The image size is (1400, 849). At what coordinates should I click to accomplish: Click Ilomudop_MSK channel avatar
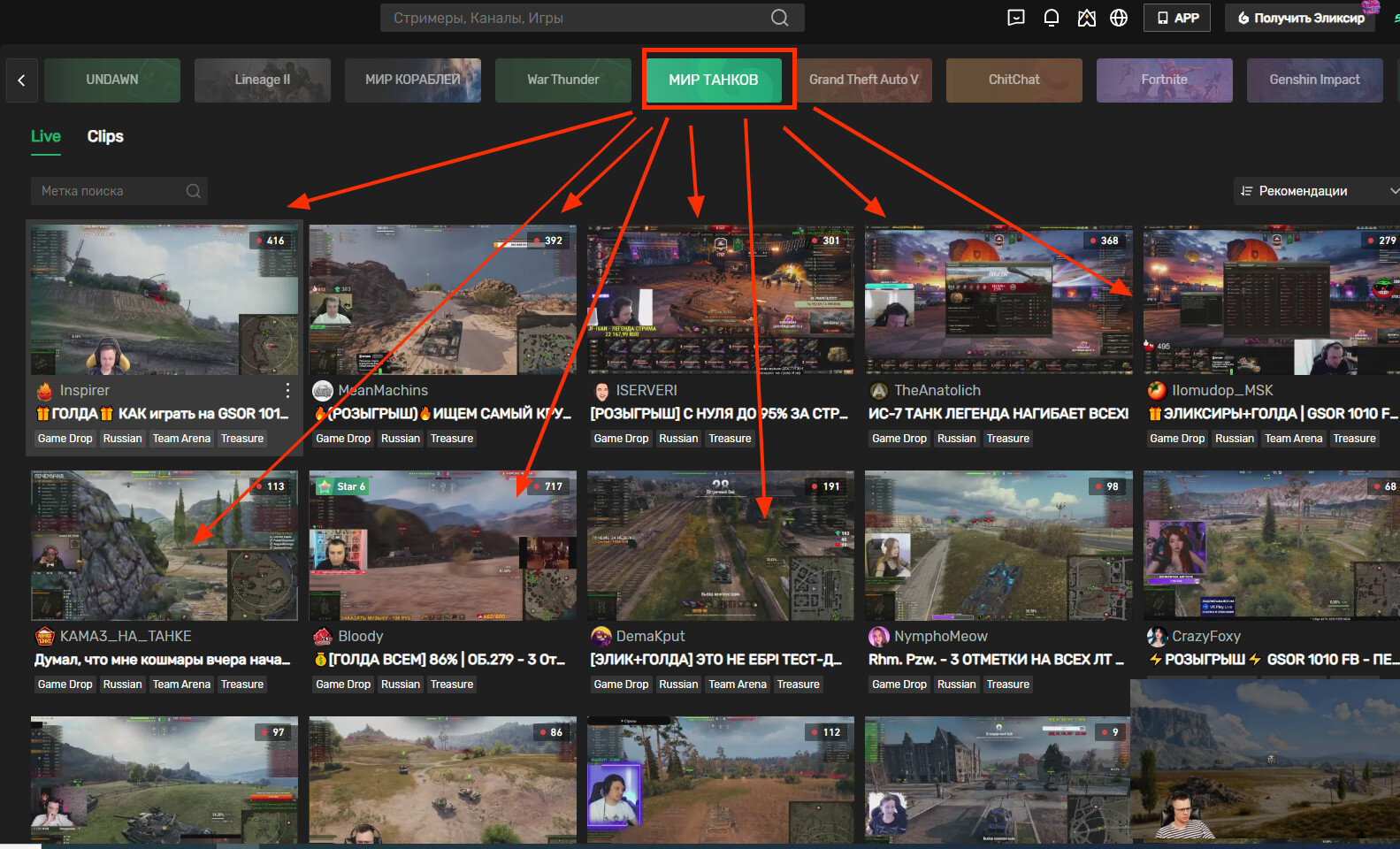pos(1157,390)
